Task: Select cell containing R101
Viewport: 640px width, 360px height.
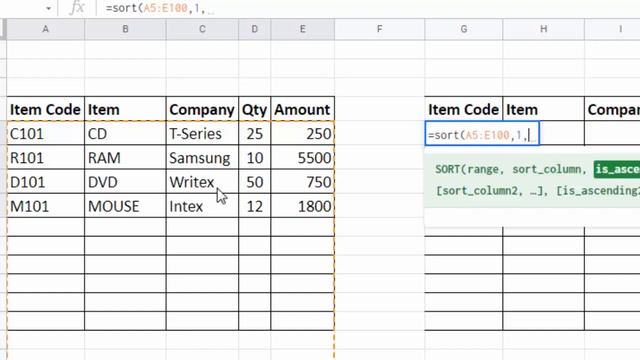Action: [45, 158]
